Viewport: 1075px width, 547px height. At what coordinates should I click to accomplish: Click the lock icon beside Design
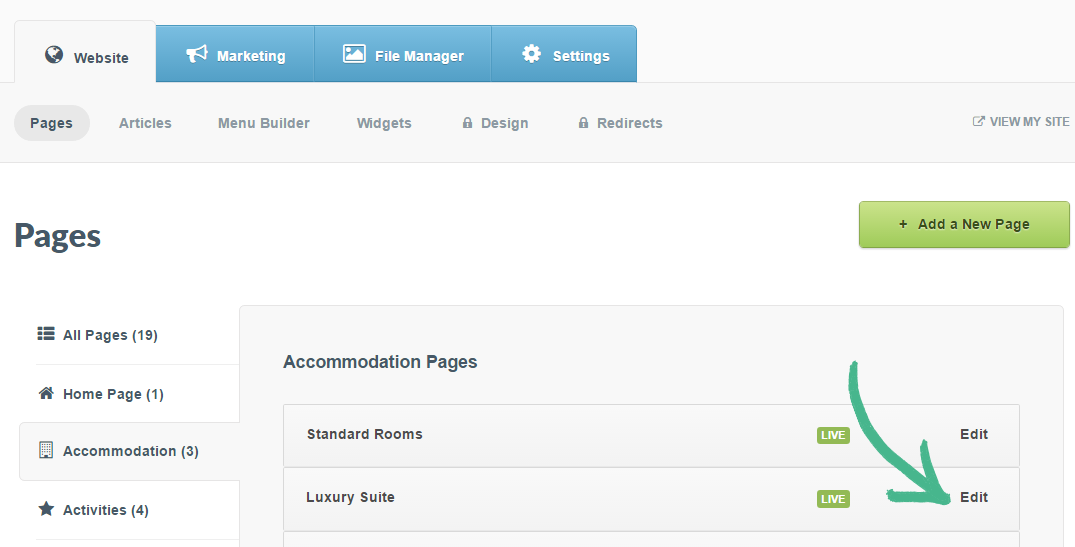click(x=467, y=123)
